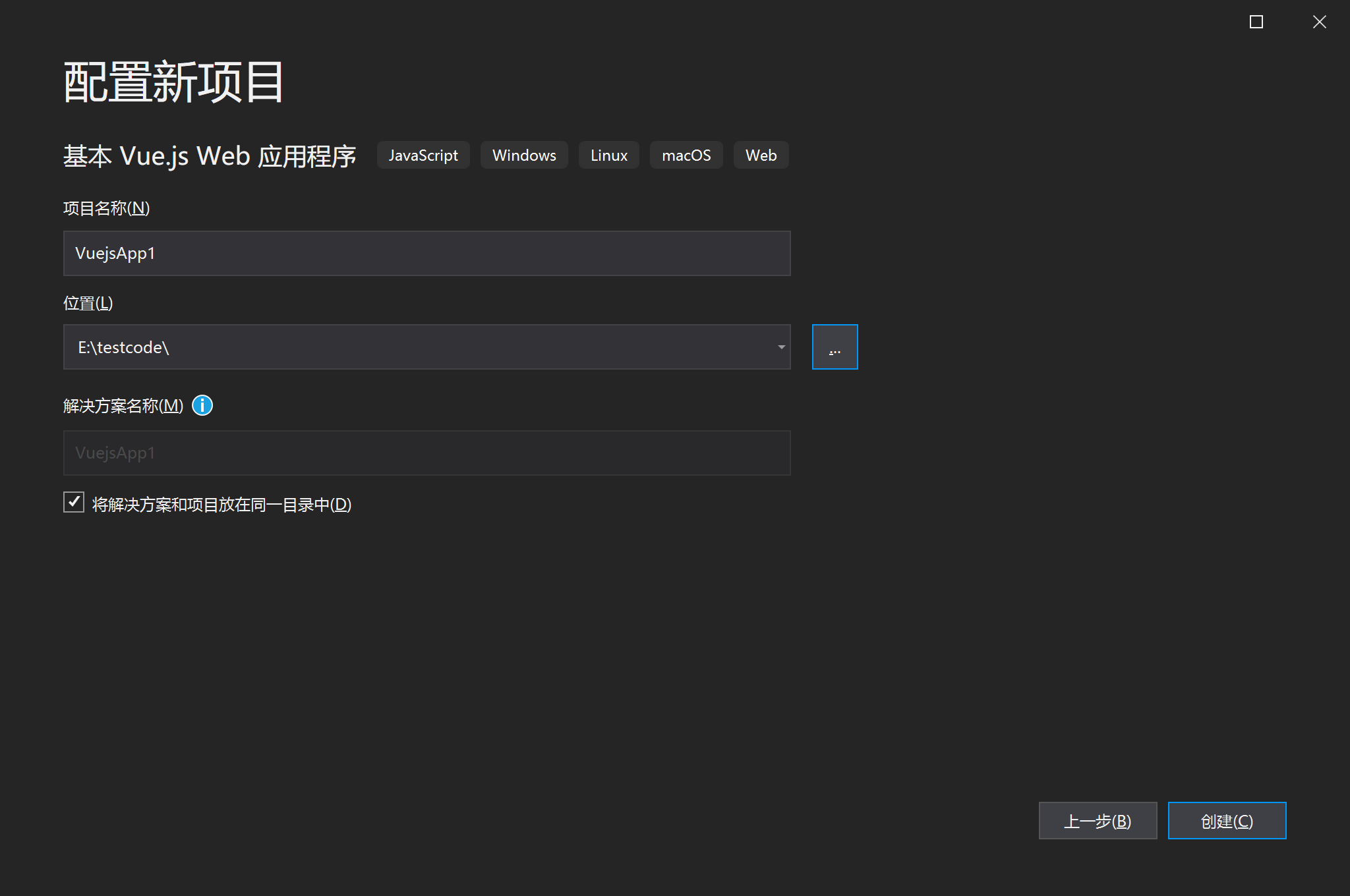Image resolution: width=1350 pixels, height=896 pixels.
Task: Maximize the configure project window
Action: coord(1256,22)
